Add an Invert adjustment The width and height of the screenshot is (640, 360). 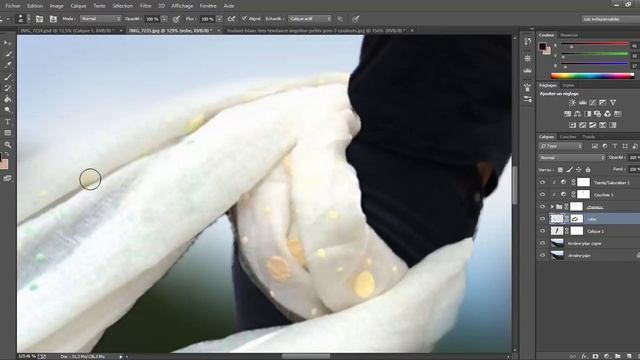pyautogui.click(x=572, y=125)
